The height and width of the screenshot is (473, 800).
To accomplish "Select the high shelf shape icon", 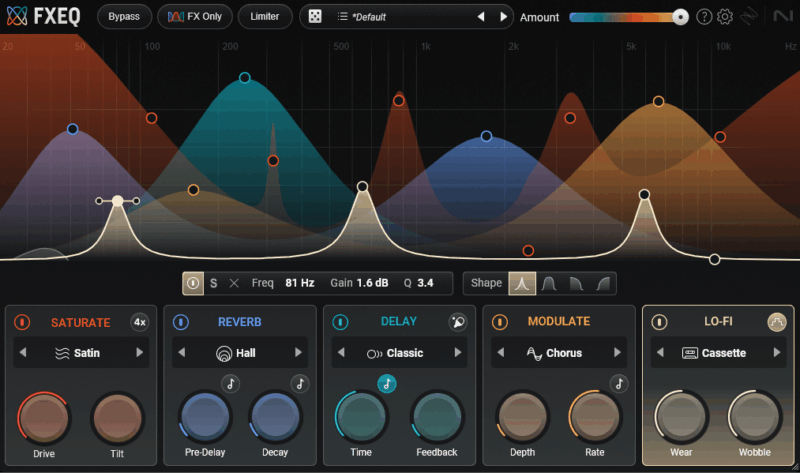I will tap(603, 283).
